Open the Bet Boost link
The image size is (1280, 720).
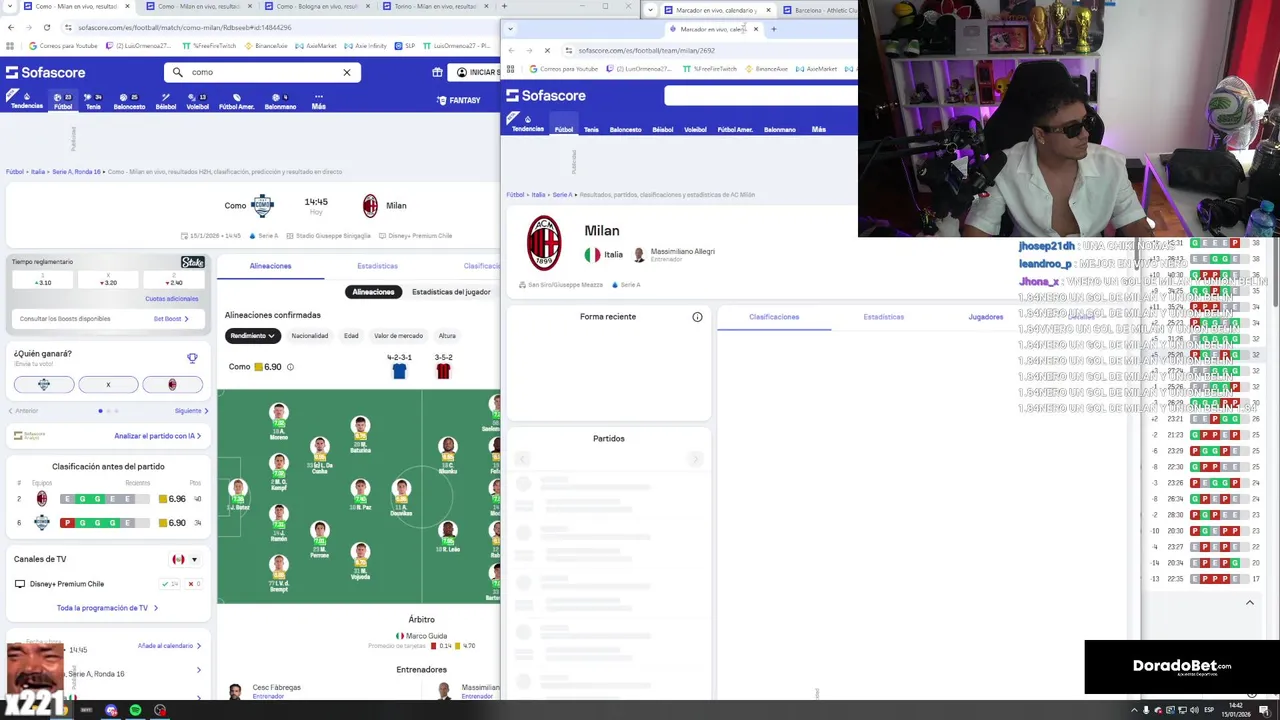[x=171, y=319]
